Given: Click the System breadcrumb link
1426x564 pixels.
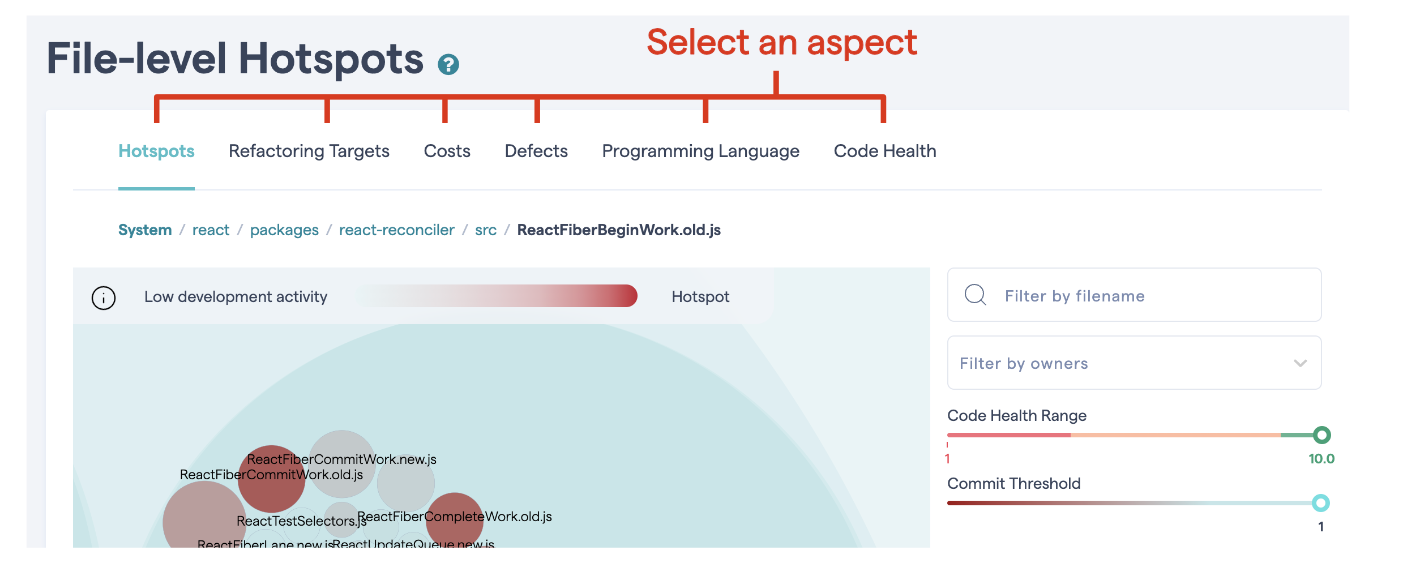Looking at the screenshot, I should tap(145, 230).
